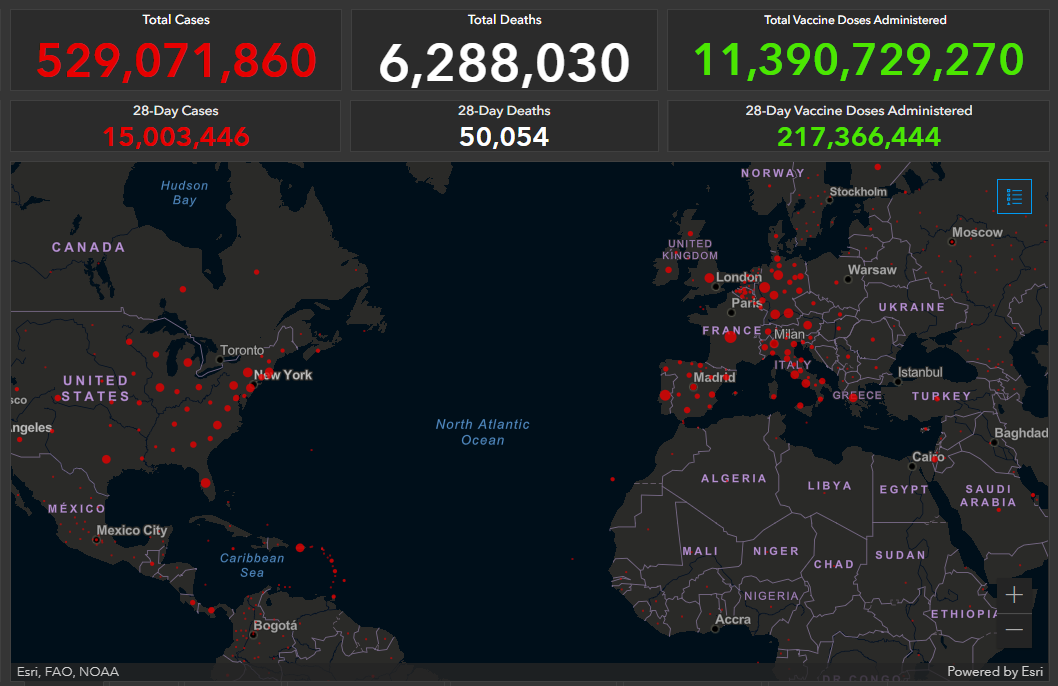Click the New York label on the map
1058x686 pixels.
coord(283,375)
